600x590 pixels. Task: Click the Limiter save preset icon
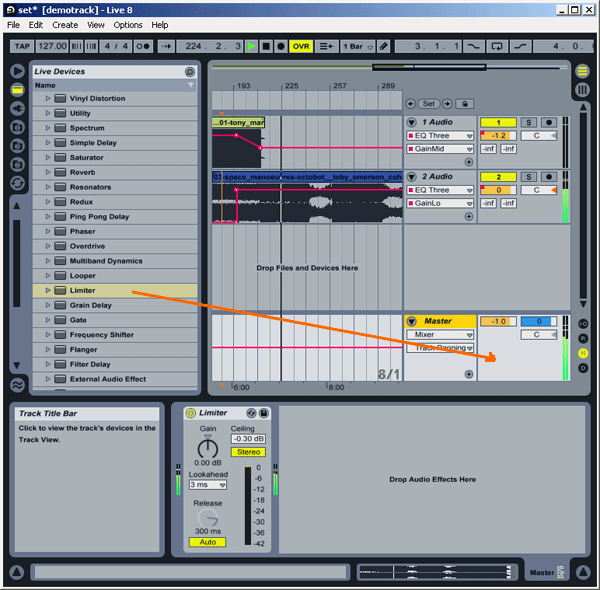click(264, 413)
